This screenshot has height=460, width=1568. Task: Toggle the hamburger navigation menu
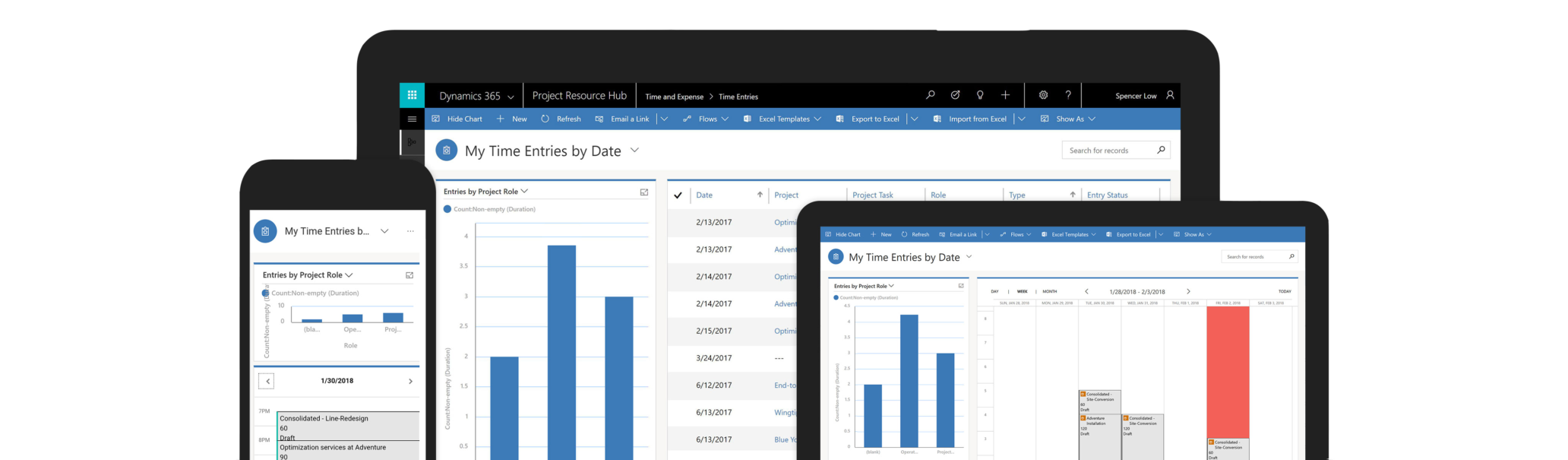(x=412, y=119)
